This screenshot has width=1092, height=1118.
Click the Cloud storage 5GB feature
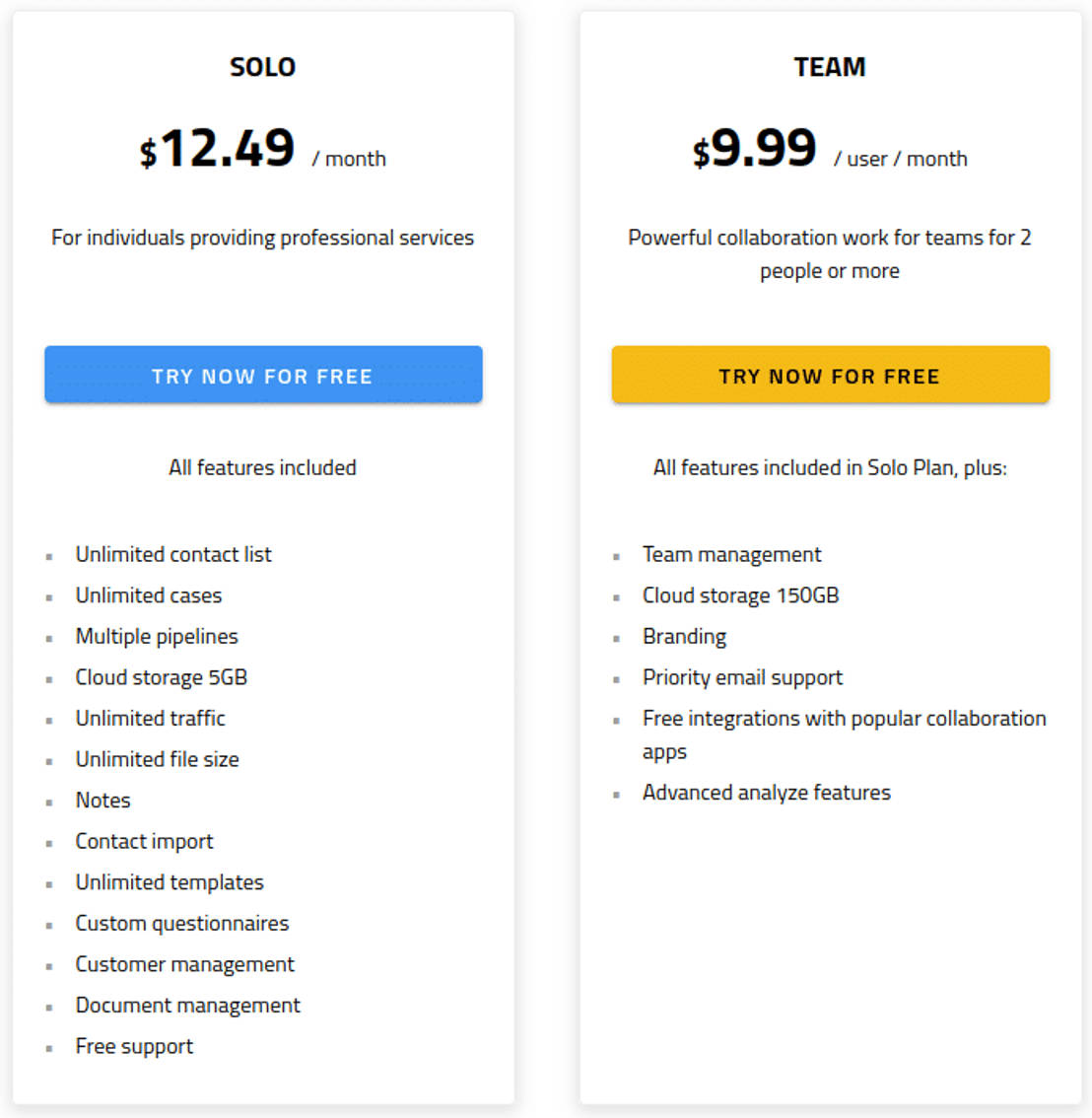[162, 677]
